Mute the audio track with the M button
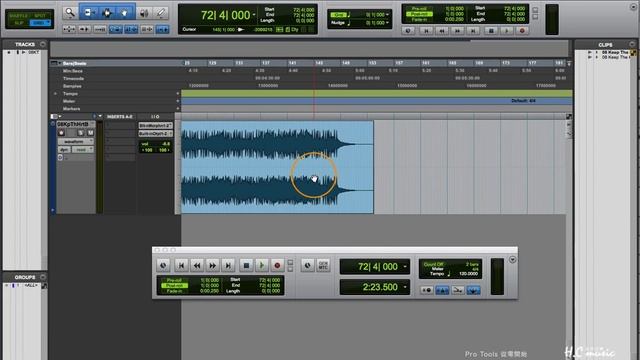Viewport: 640px width, 360px height. (x=90, y=133)
